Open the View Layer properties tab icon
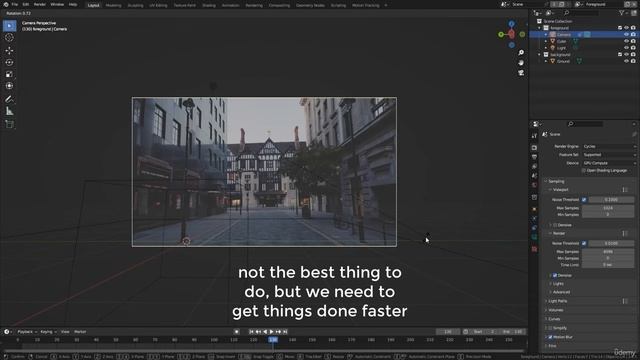Screen dimensions: 640x360 534,167
